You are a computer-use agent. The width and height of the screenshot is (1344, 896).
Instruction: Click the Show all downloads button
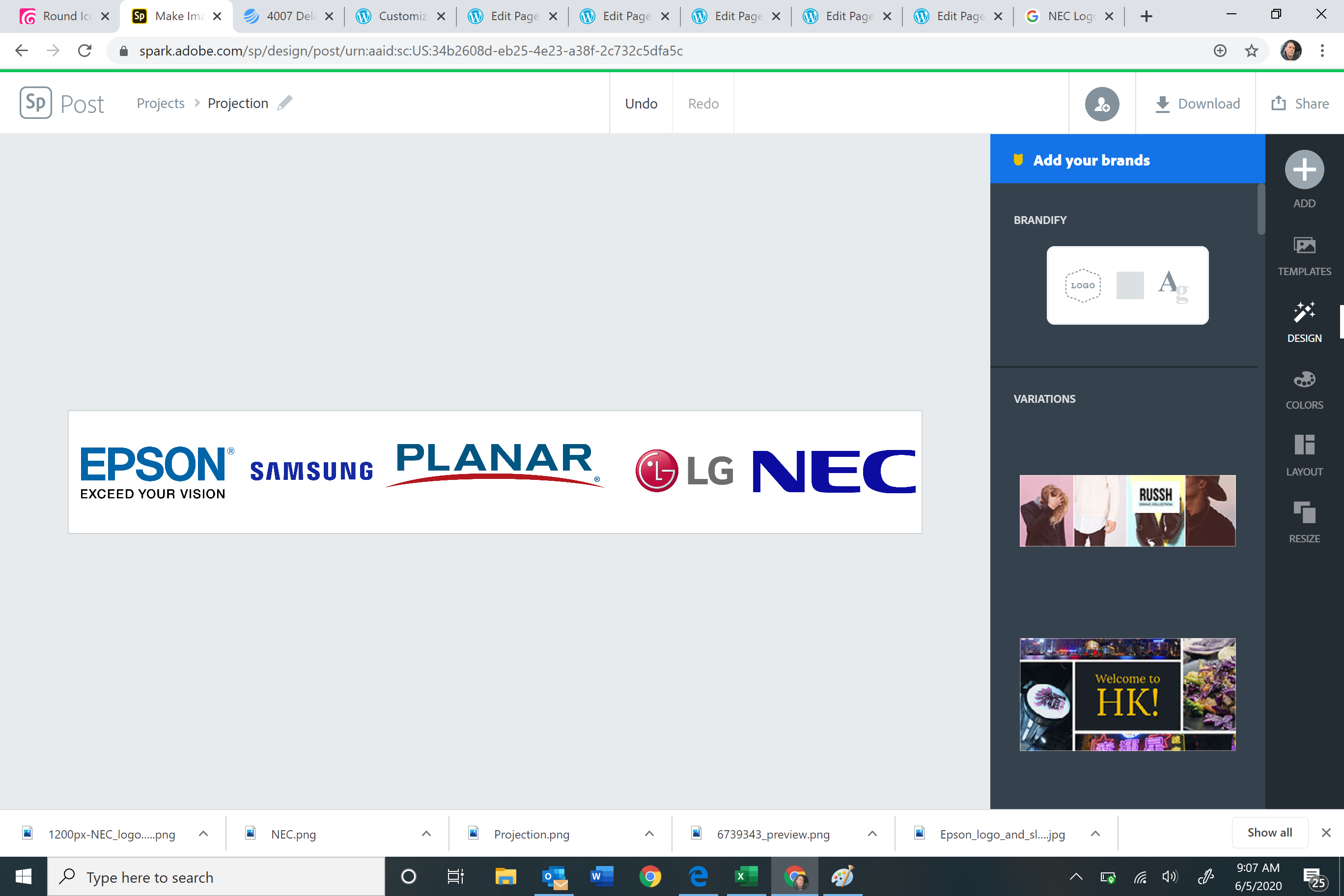coord(1269,832)
